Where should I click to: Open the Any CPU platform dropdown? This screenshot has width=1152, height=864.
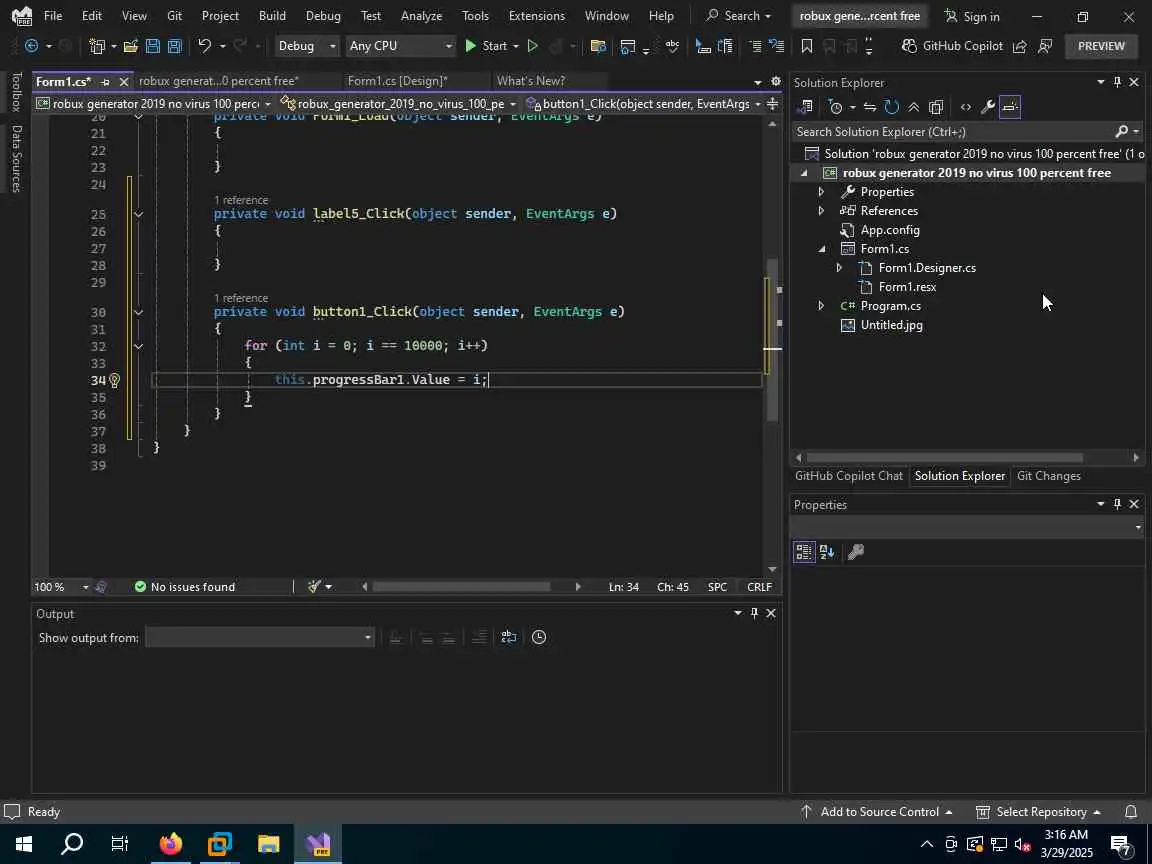click(400, 46)
